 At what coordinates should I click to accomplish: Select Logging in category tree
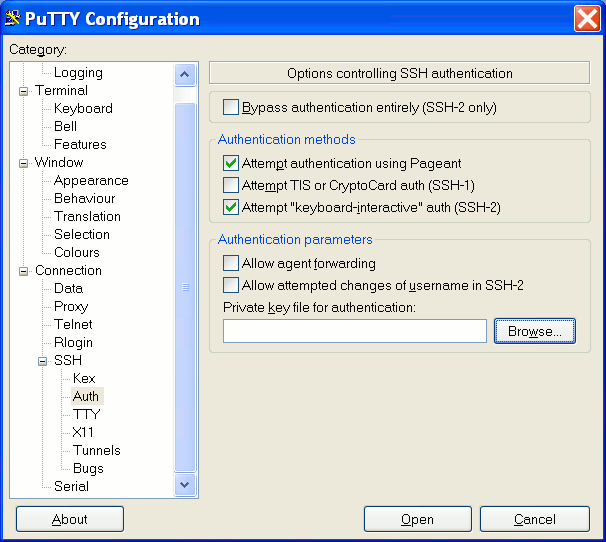coord(78,73)
